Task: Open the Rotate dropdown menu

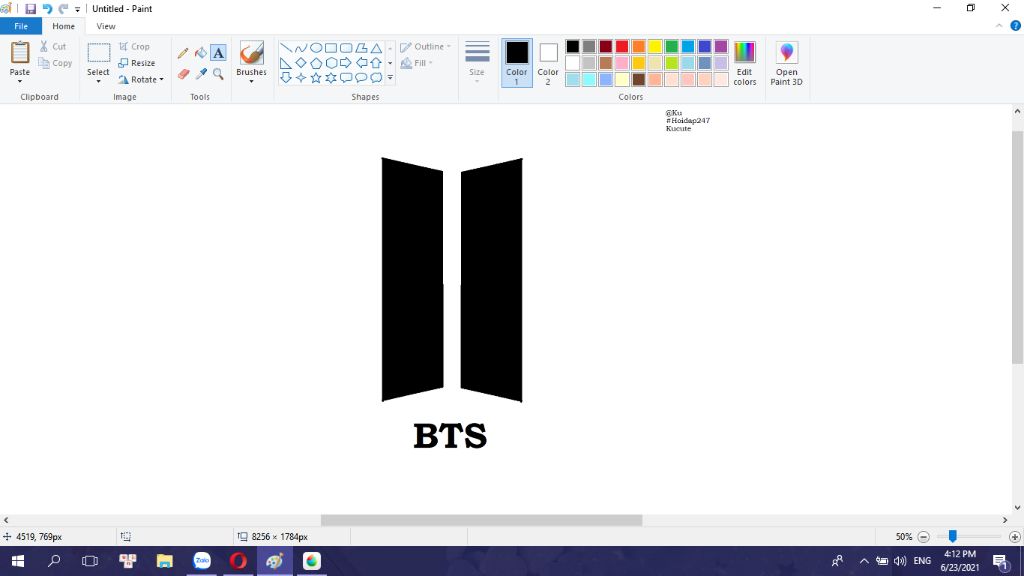Action: (140, 80)
